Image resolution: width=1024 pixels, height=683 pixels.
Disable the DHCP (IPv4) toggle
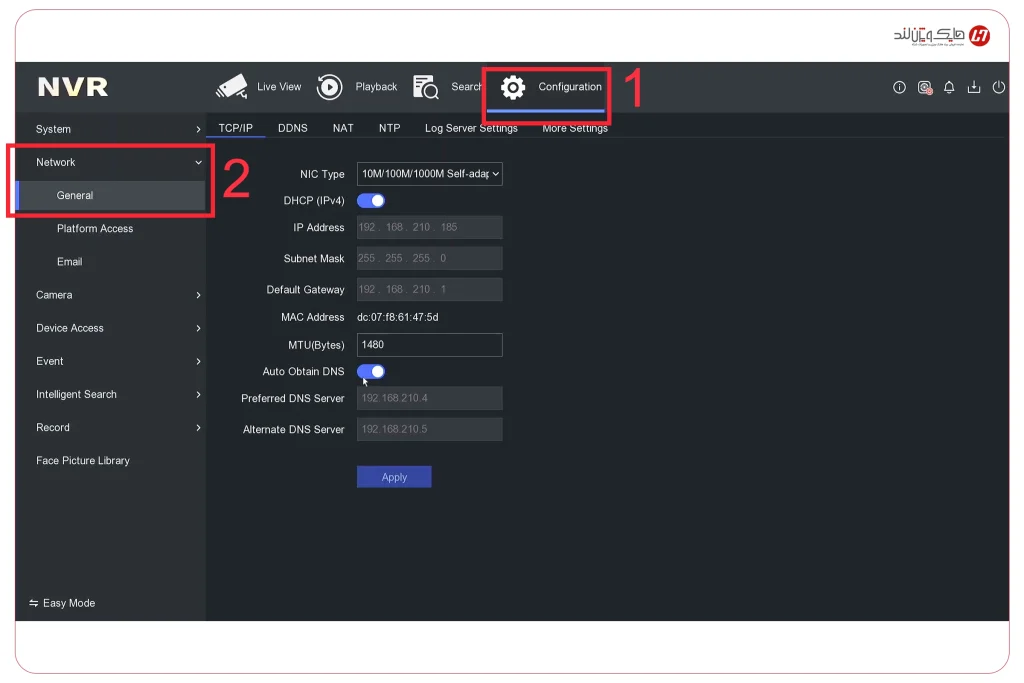click(x=371, y=200)
